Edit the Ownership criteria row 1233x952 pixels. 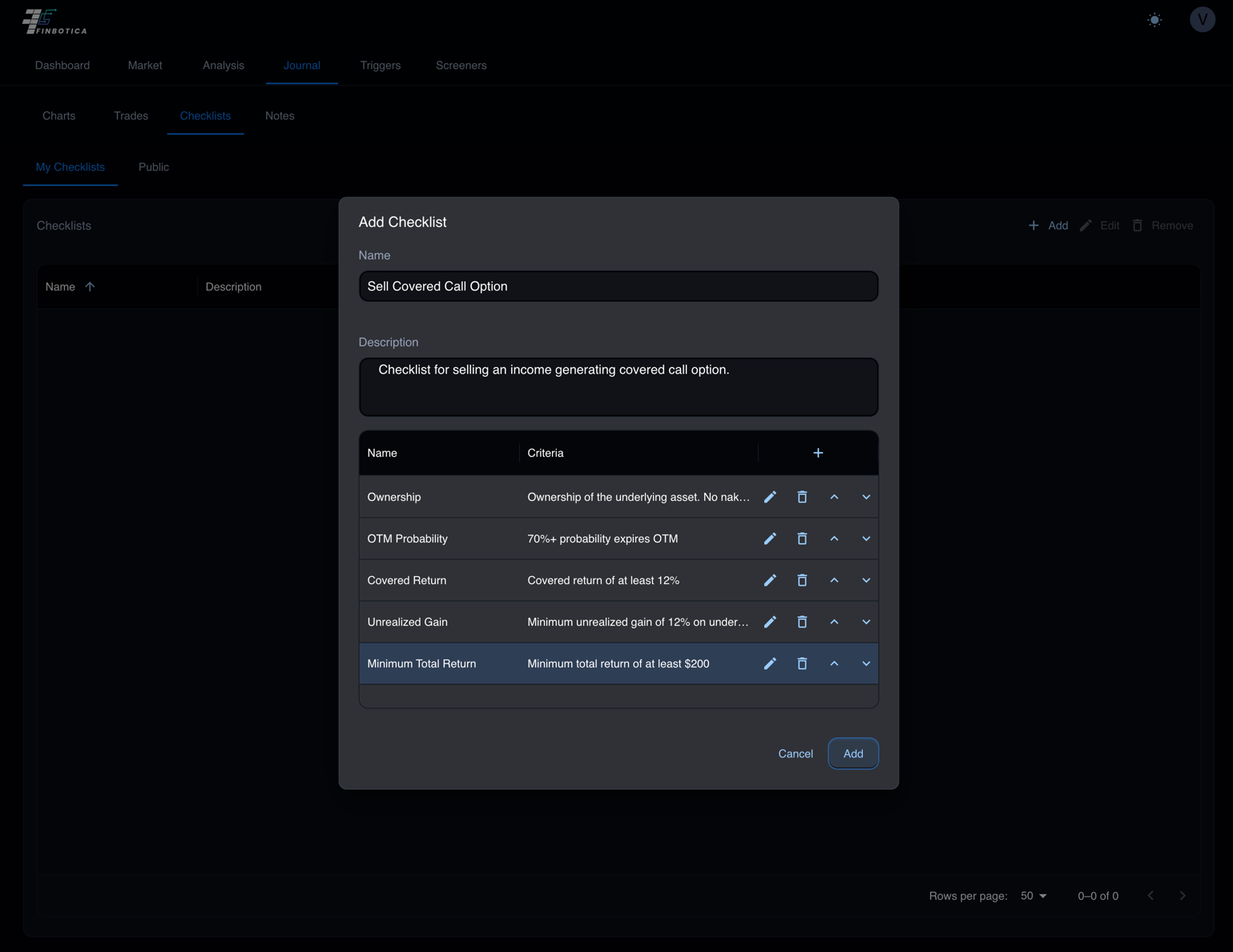pos(770,497)
